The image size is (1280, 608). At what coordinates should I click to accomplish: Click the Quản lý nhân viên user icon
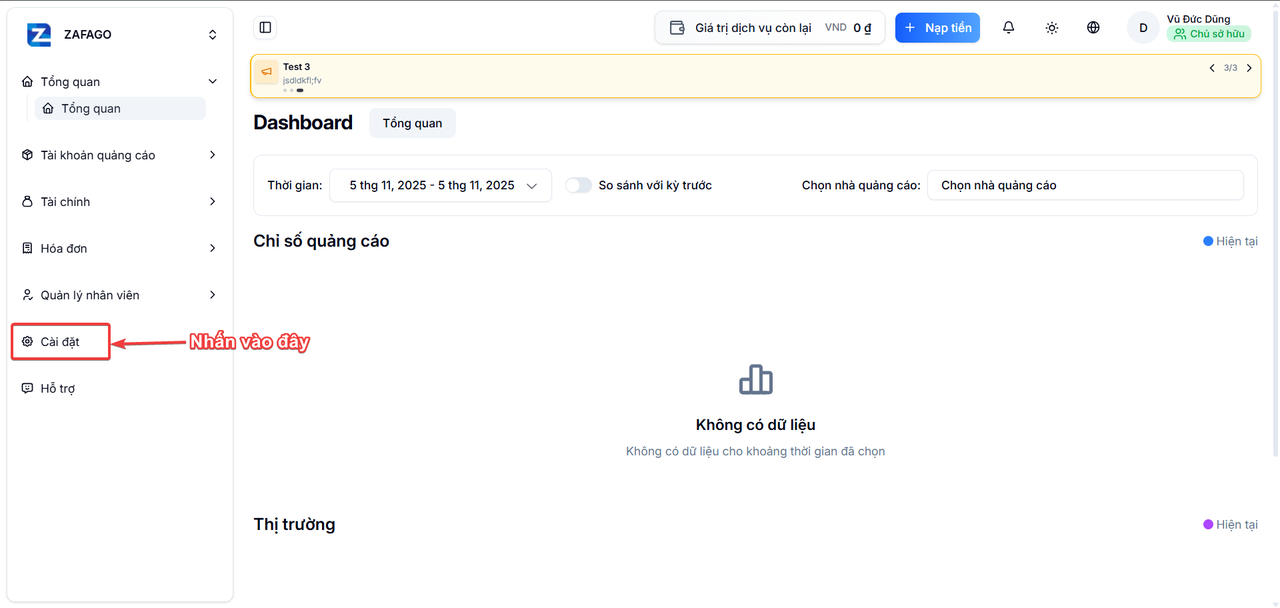tap(28, 295)
